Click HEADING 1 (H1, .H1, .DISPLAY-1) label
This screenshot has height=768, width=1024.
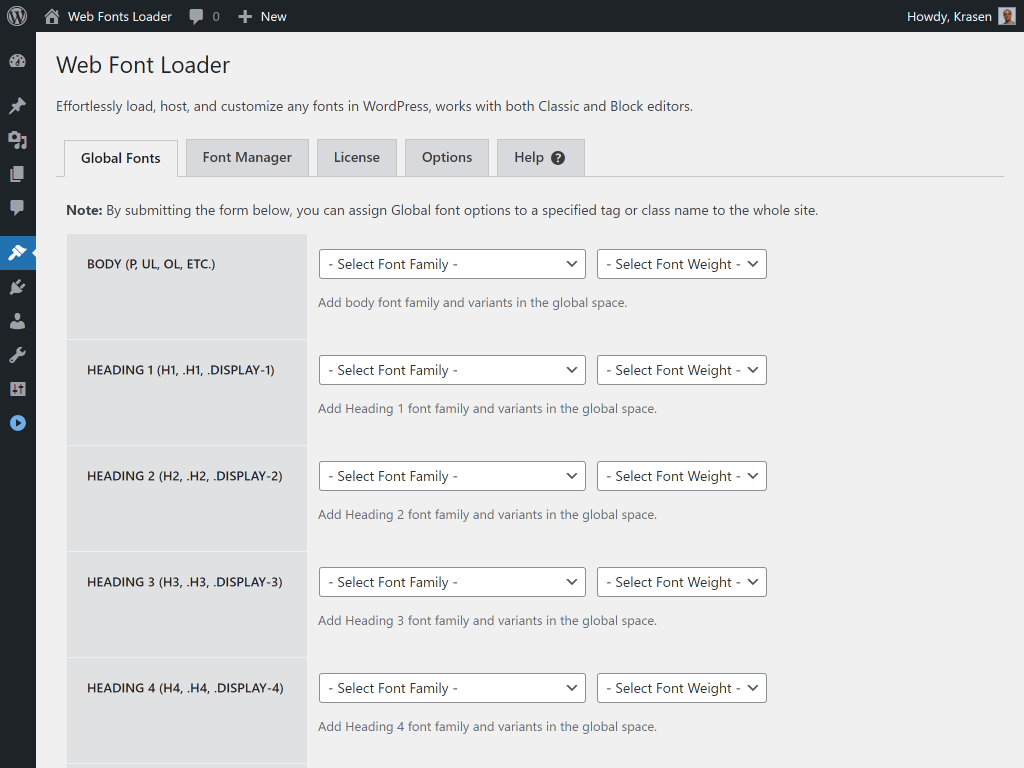[x=181, y=370]
